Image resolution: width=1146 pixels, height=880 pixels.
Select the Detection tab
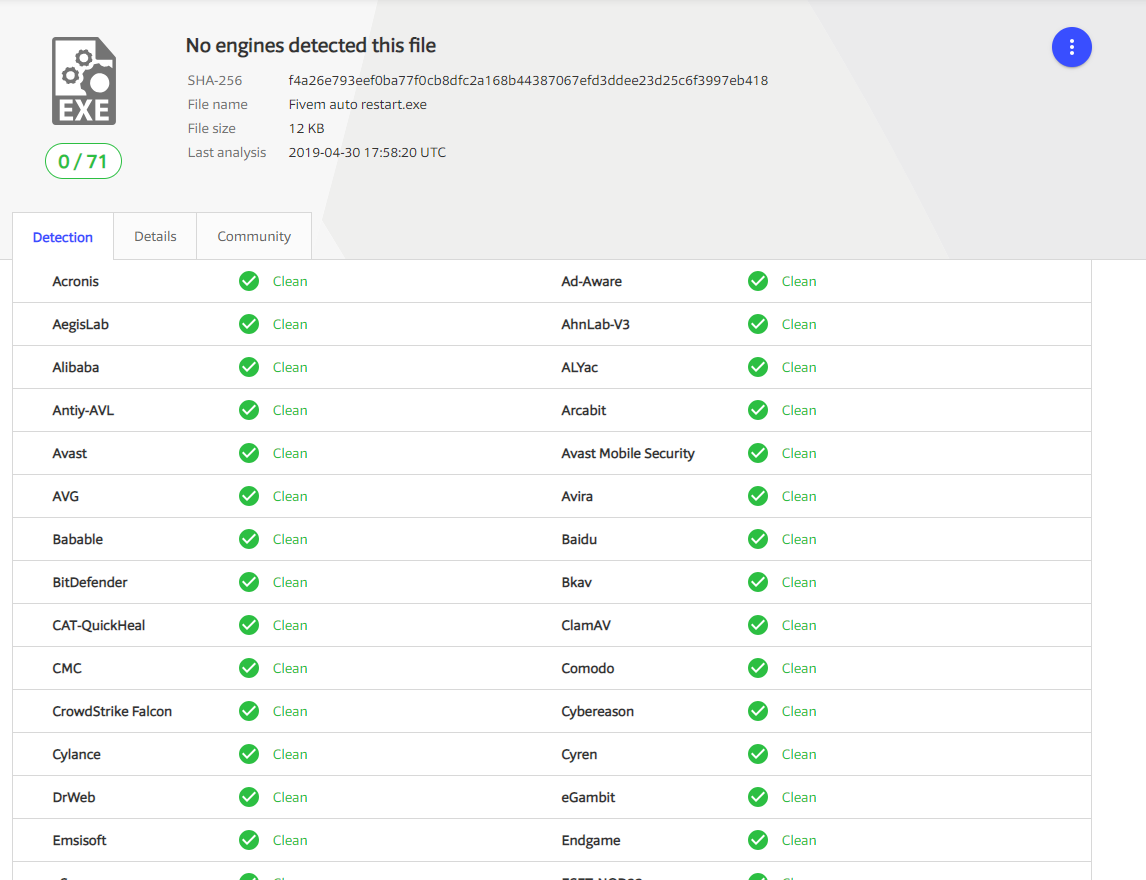tap(63, 236)
